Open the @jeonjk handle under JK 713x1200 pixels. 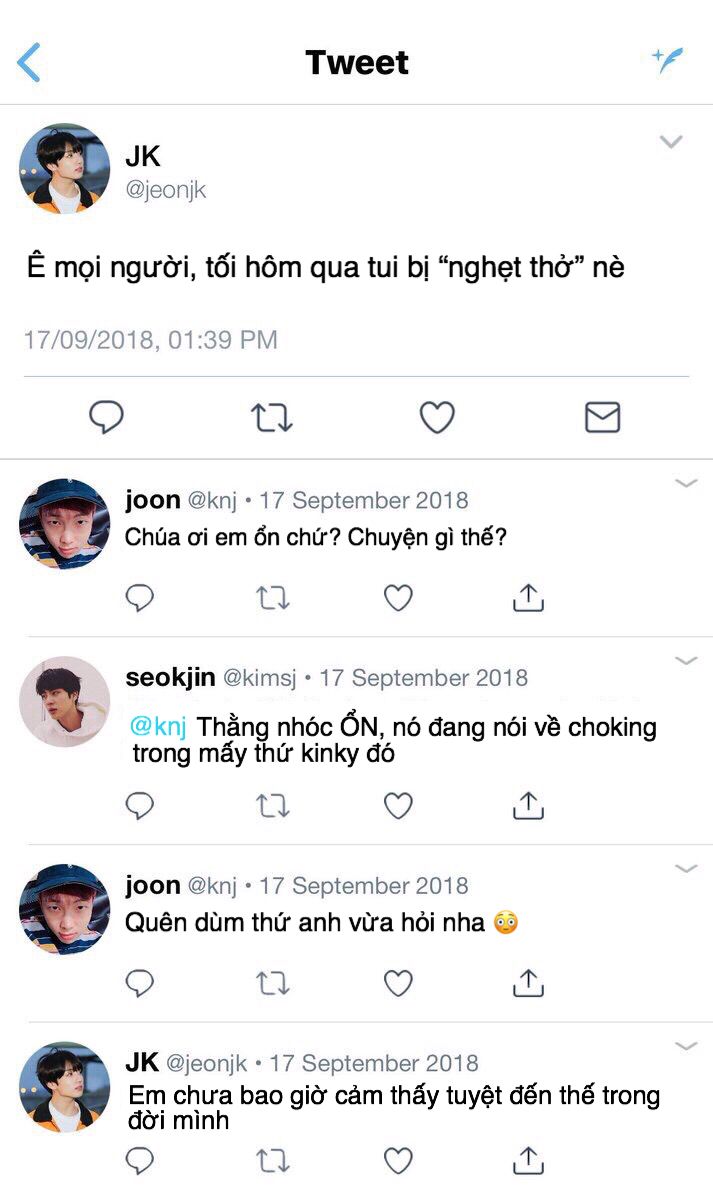166,191
